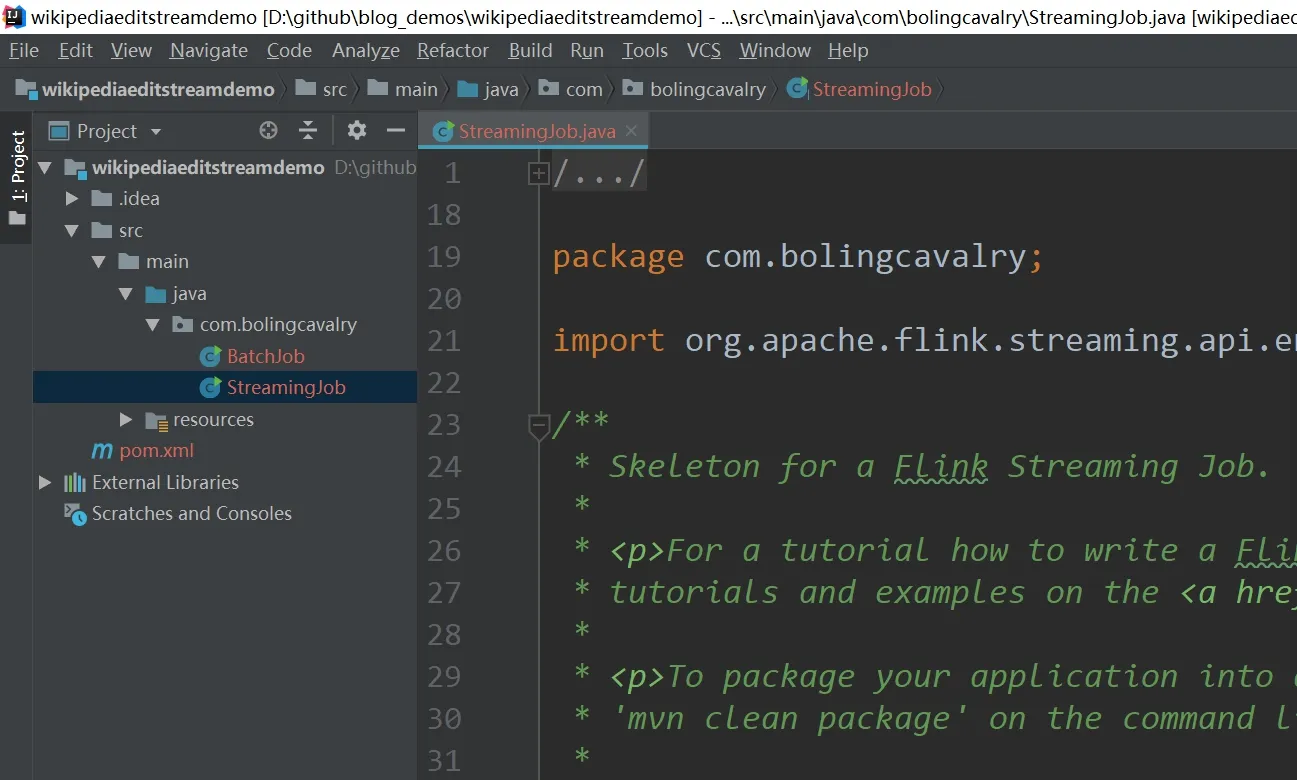Click the import statement on line 21

(x=924, y=341)
